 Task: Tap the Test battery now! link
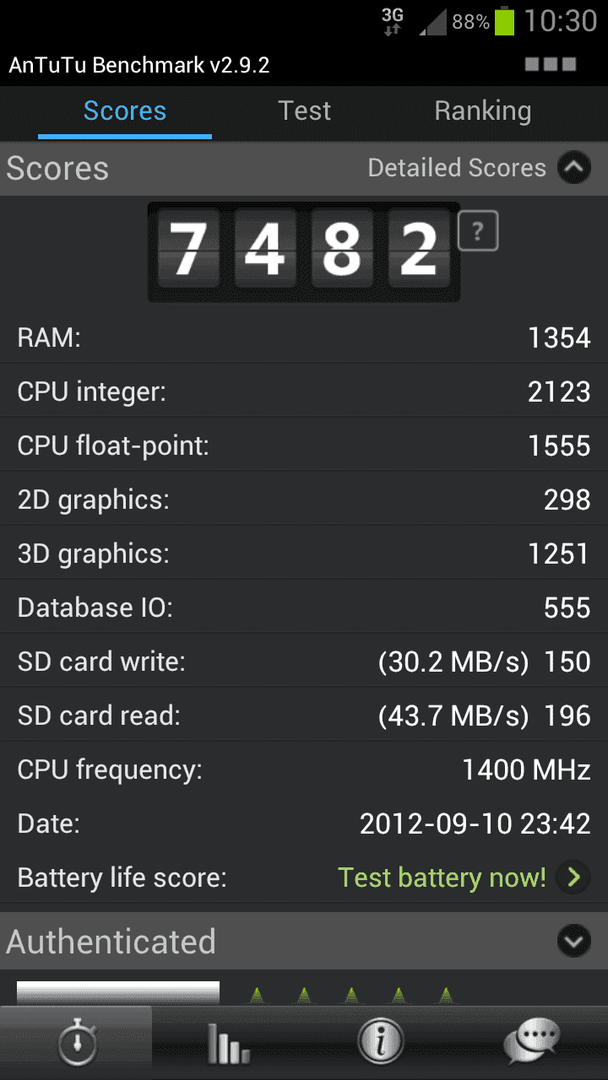(441, 878)
